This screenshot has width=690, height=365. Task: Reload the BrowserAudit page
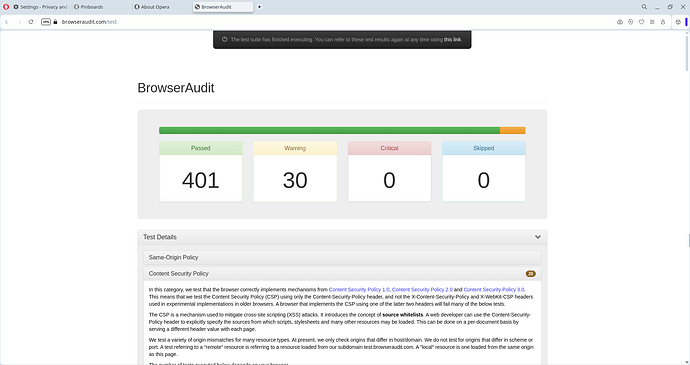[31, 22]
